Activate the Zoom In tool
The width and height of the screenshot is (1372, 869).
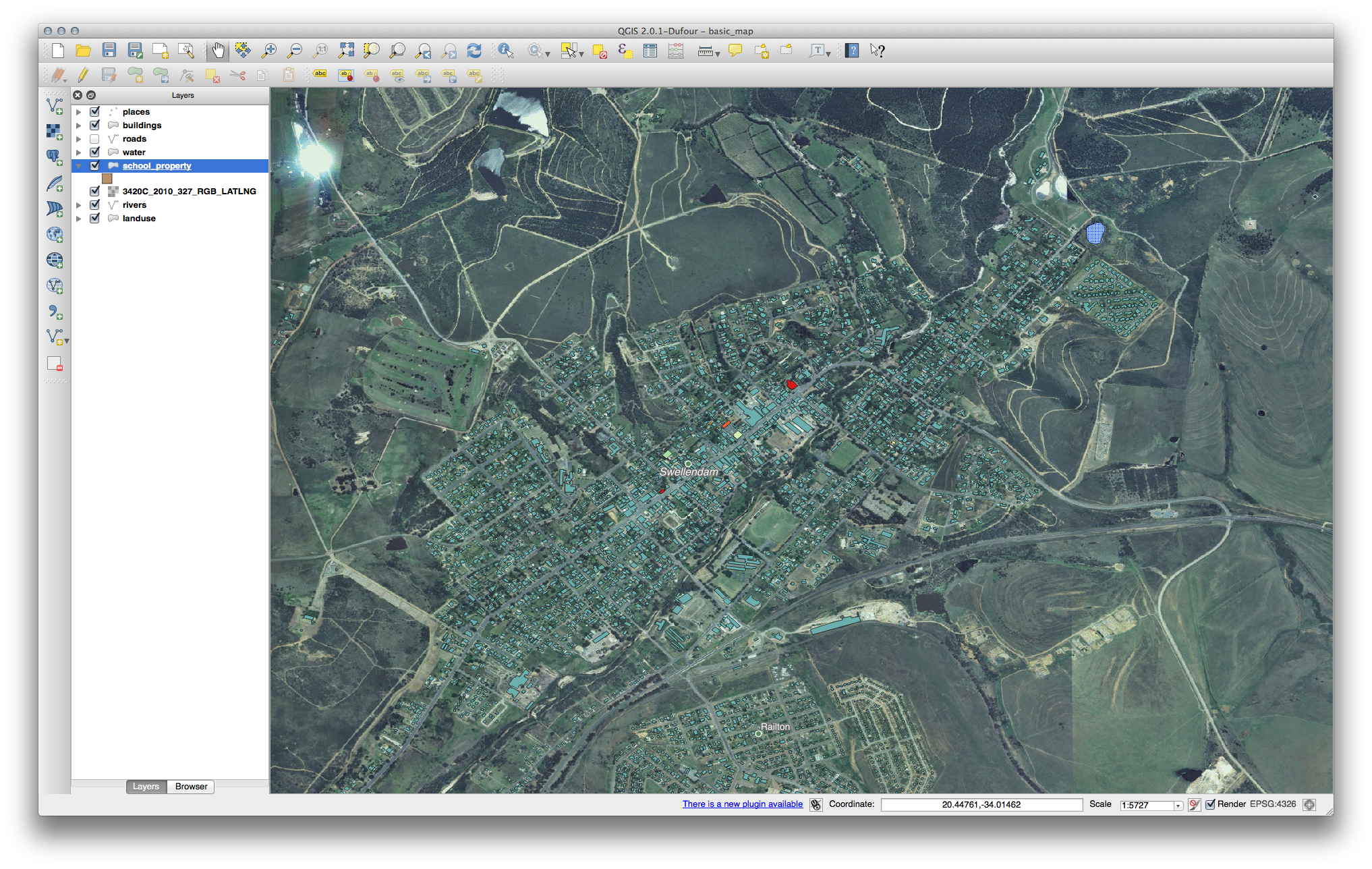tap(270, 50)
